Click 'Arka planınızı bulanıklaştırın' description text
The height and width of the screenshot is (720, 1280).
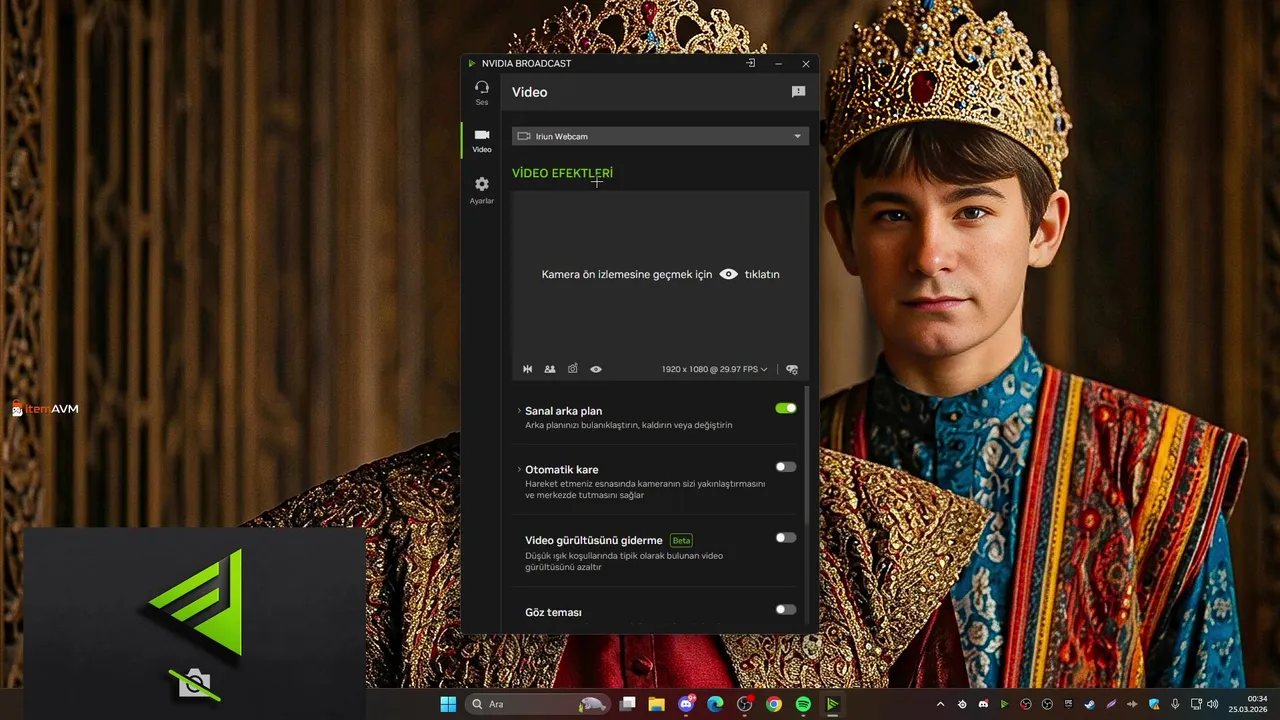coord(629,425)
